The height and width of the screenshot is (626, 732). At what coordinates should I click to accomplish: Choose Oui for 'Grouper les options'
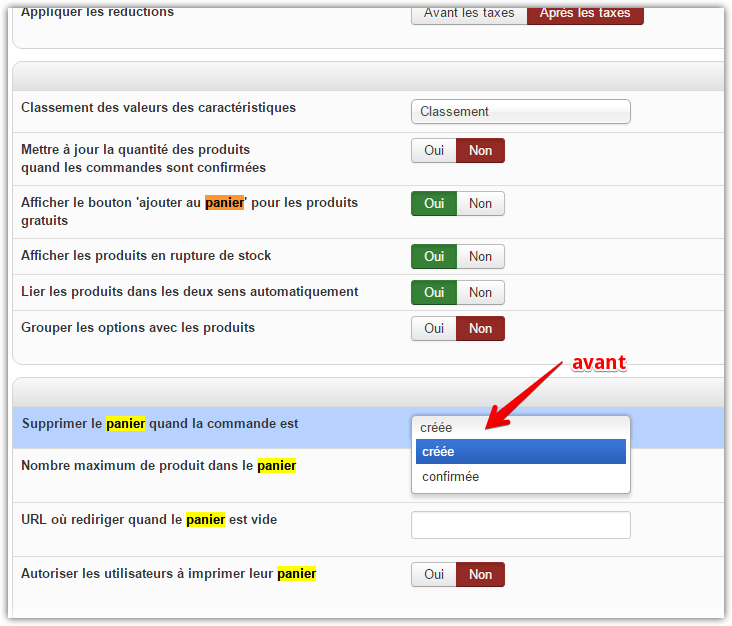434,329
